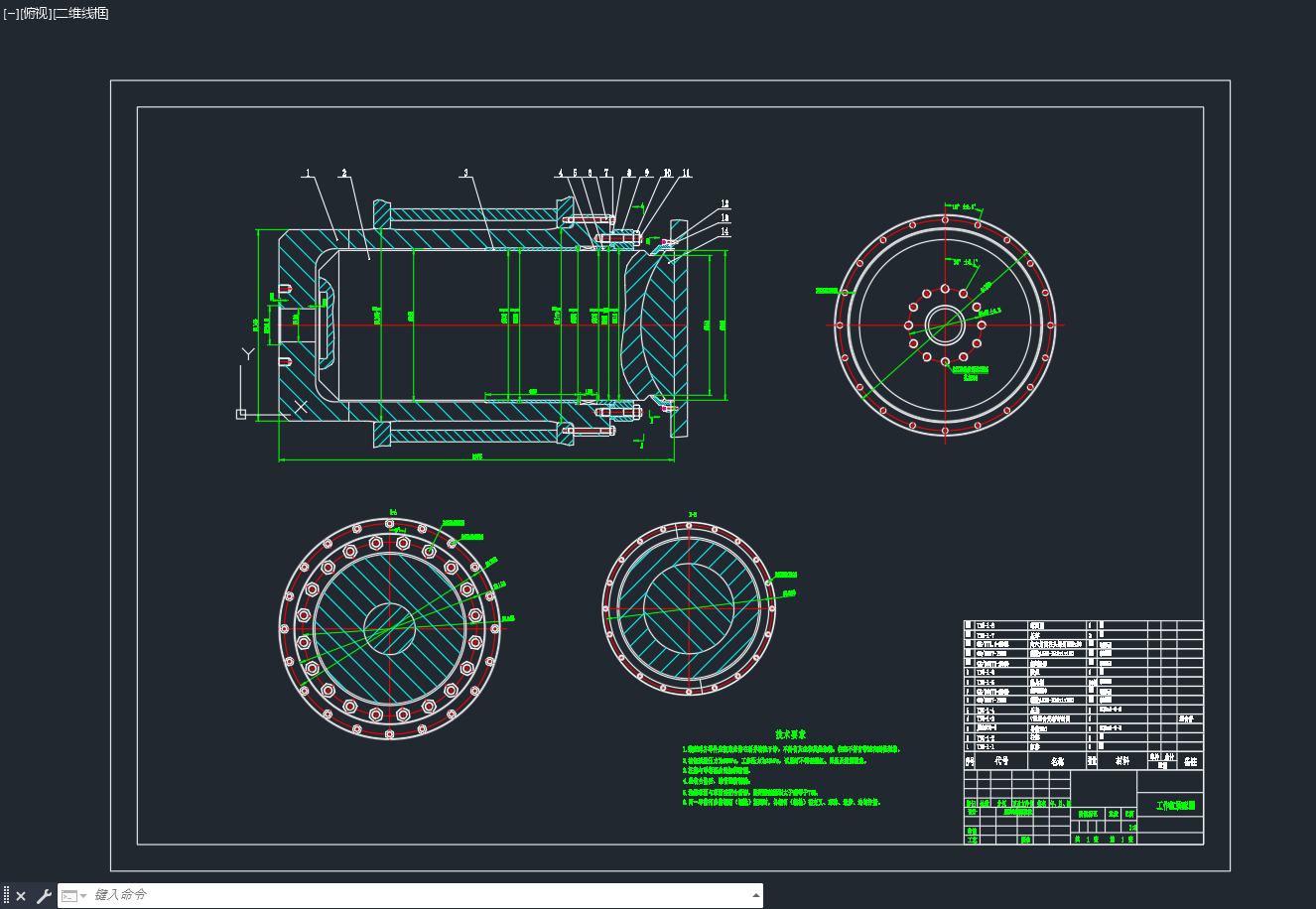Select the 名称 column header in parts list
The width and height of the screenshot is (1316, 909).
pyautogui.click(x=1058, y=761)
